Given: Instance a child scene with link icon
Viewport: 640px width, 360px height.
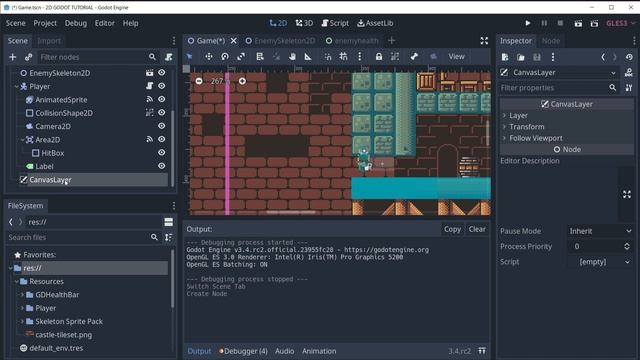Looking at the screenshot, I should [x=28, y=57].
